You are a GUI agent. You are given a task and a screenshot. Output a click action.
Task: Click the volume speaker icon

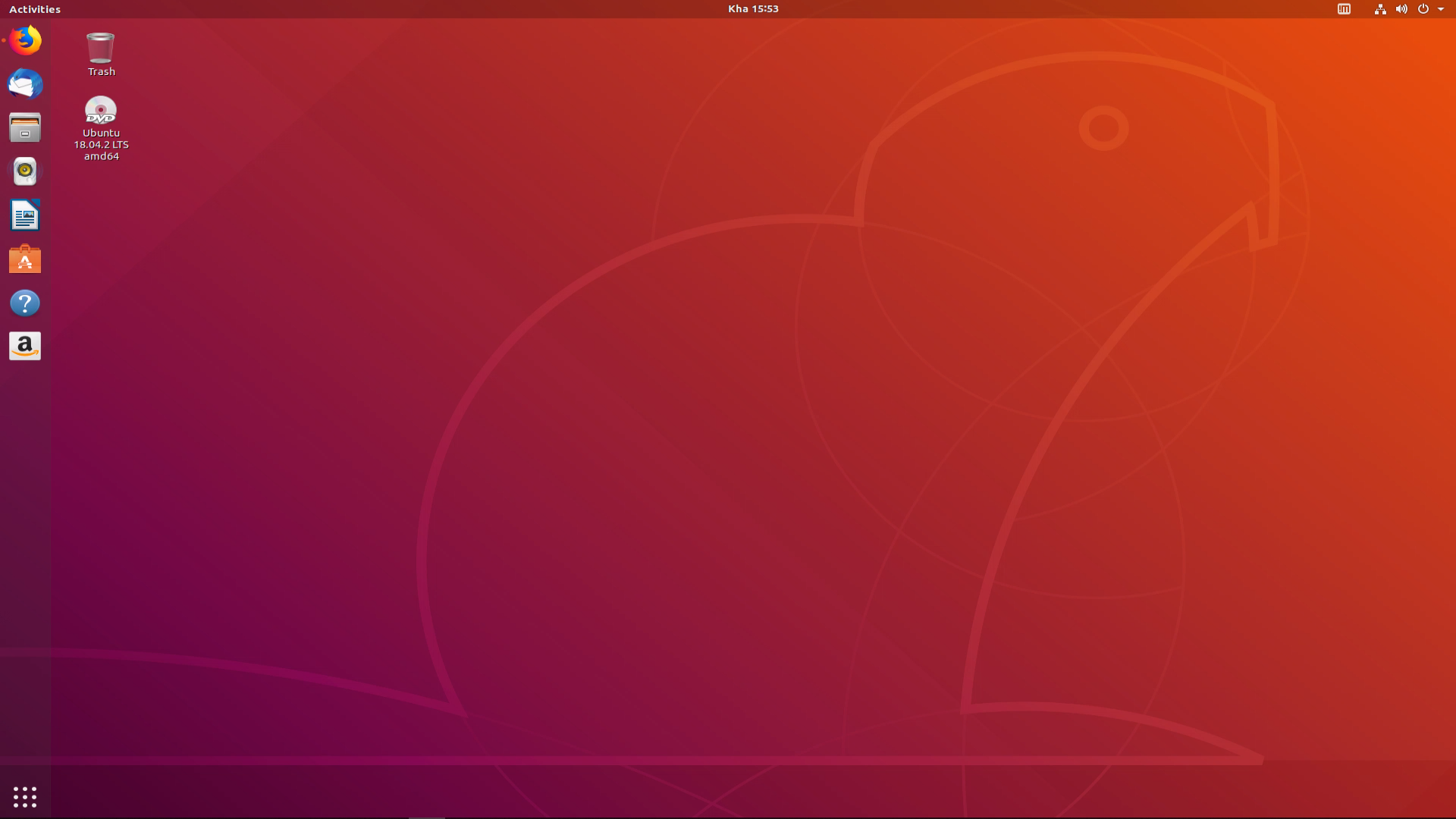[x=1401, y=9]
